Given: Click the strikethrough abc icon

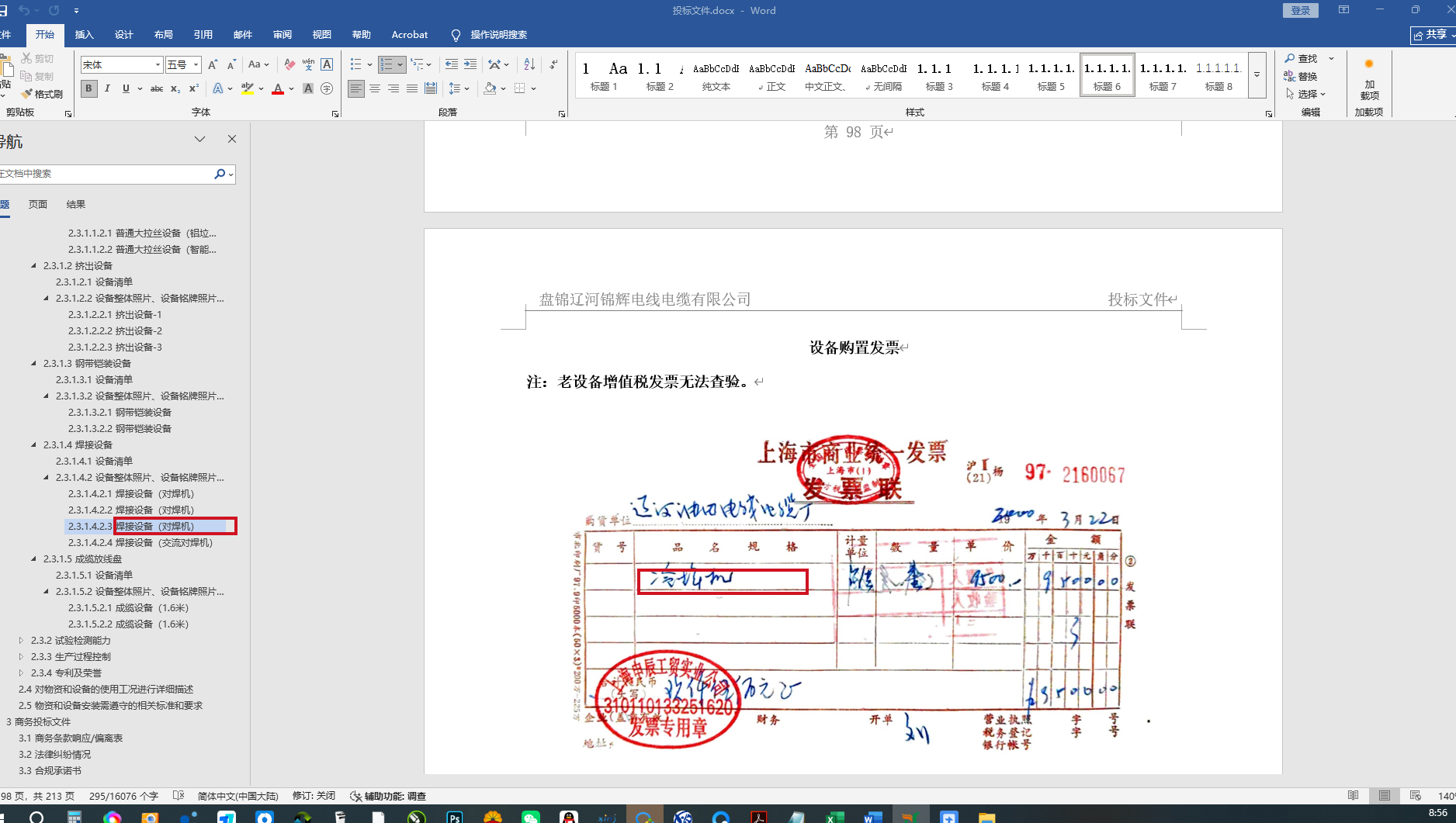Looking at the screenshot, I should [156, 88].
